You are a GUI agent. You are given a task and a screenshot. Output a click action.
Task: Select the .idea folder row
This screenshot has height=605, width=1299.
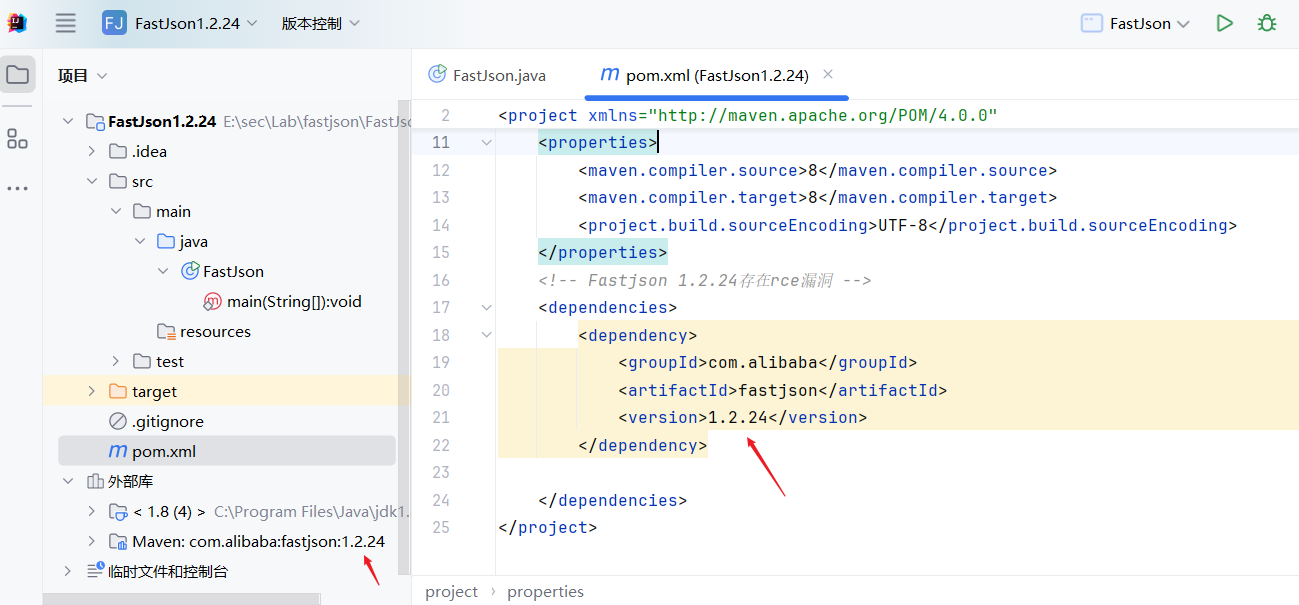point(227,151)
